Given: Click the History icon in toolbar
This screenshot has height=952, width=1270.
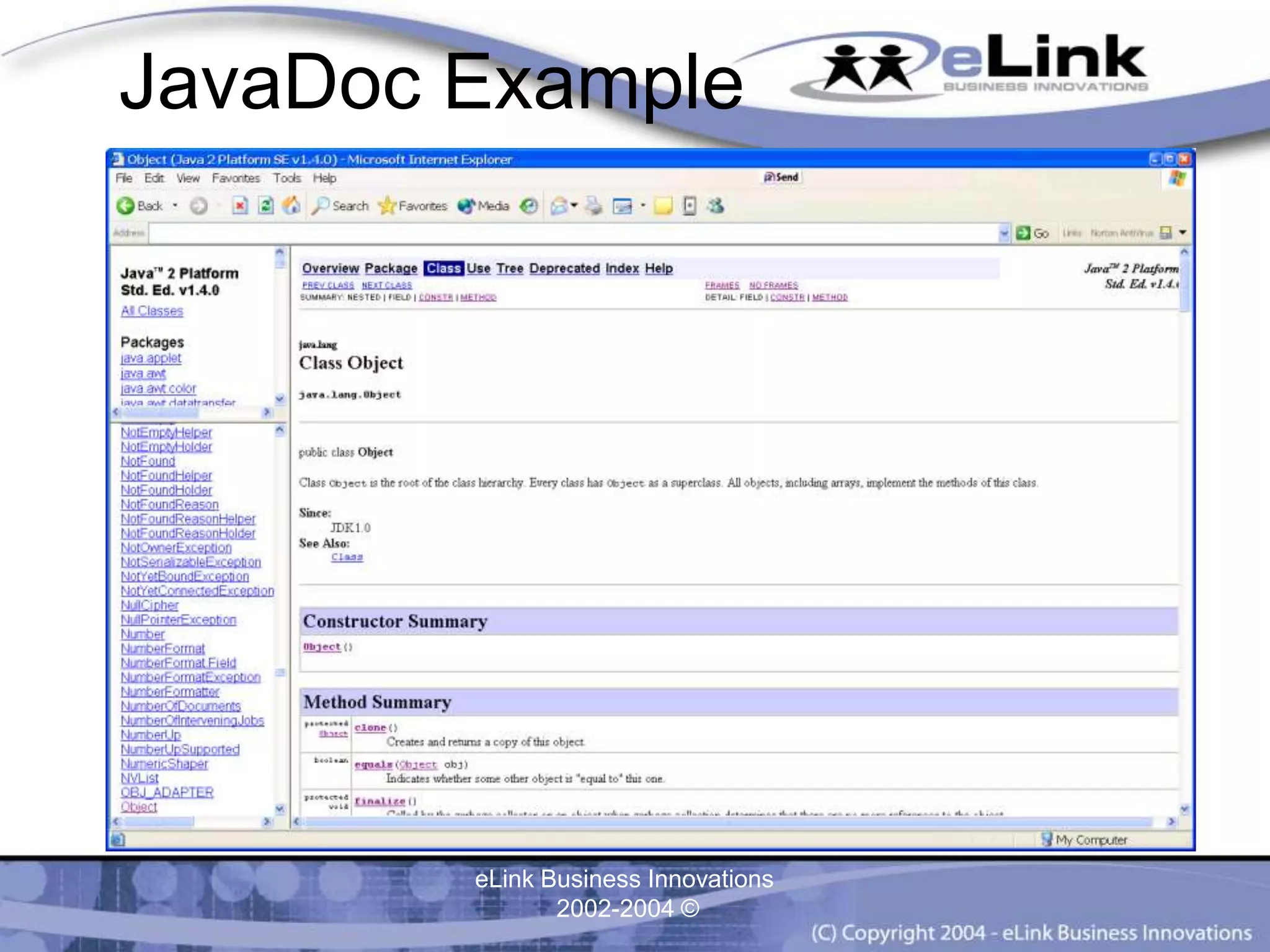Looking at the screenshot, I should tap(528, 206).
